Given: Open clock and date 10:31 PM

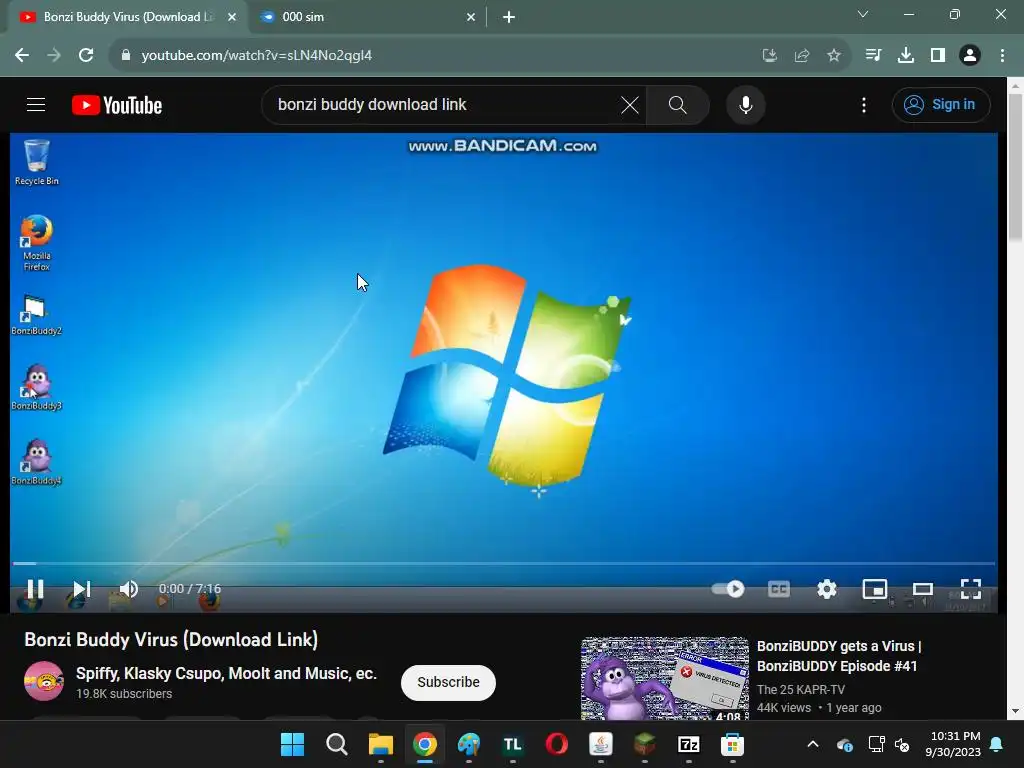Looking at the screenshot, I should pos(953,744).
